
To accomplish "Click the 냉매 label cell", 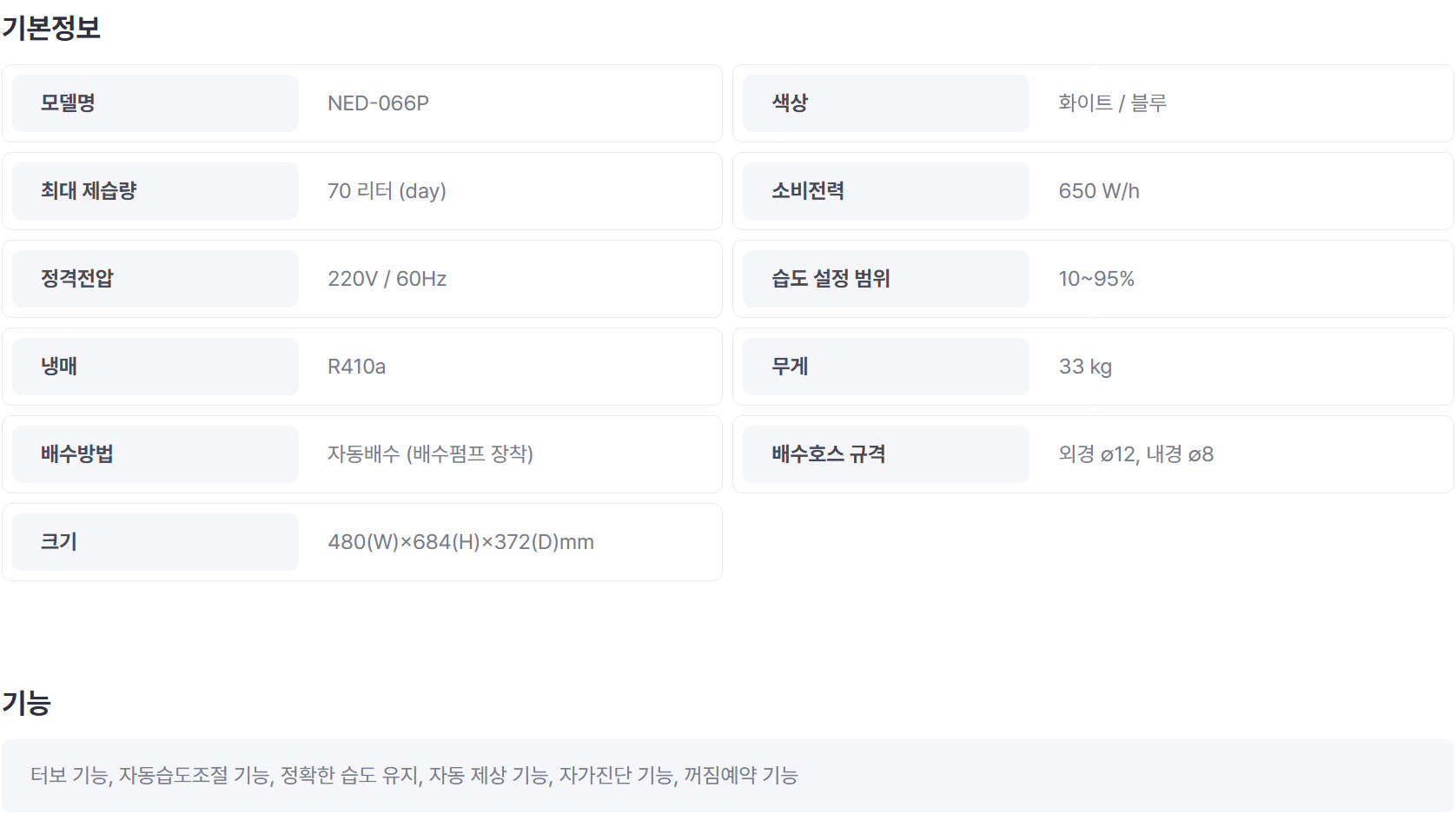I will (x=156, y=367).
